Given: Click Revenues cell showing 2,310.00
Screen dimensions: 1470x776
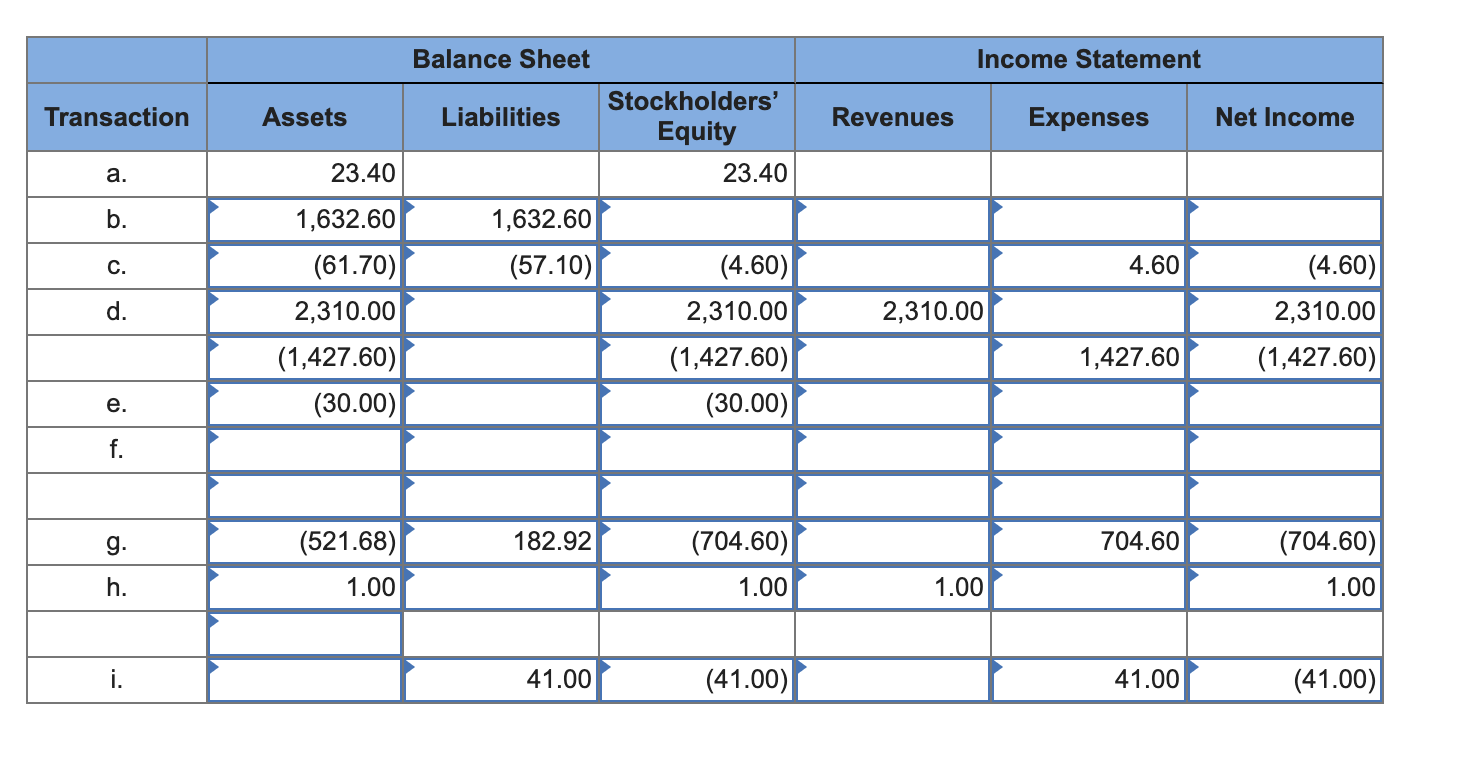Looking at the screenshot, I should point(892,311).
